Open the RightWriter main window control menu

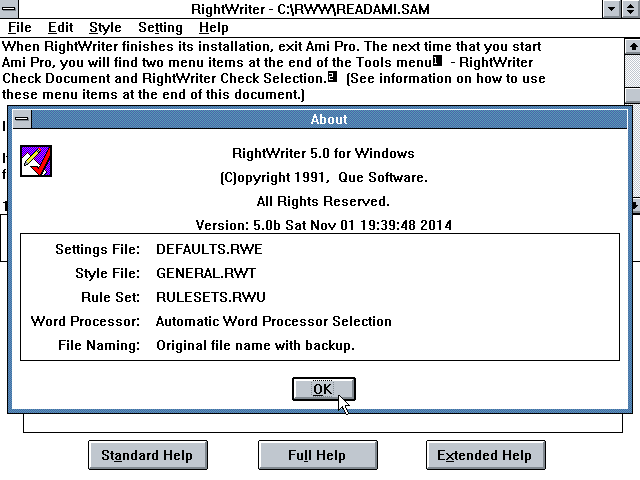[x=8, y=9]
